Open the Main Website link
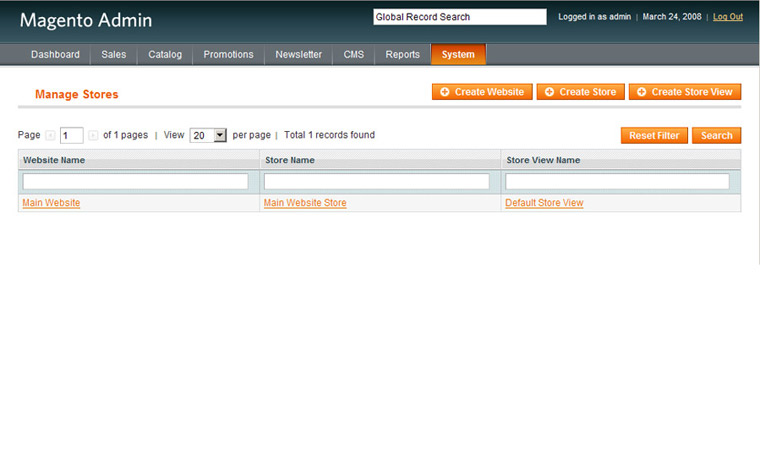 (51, 203)
